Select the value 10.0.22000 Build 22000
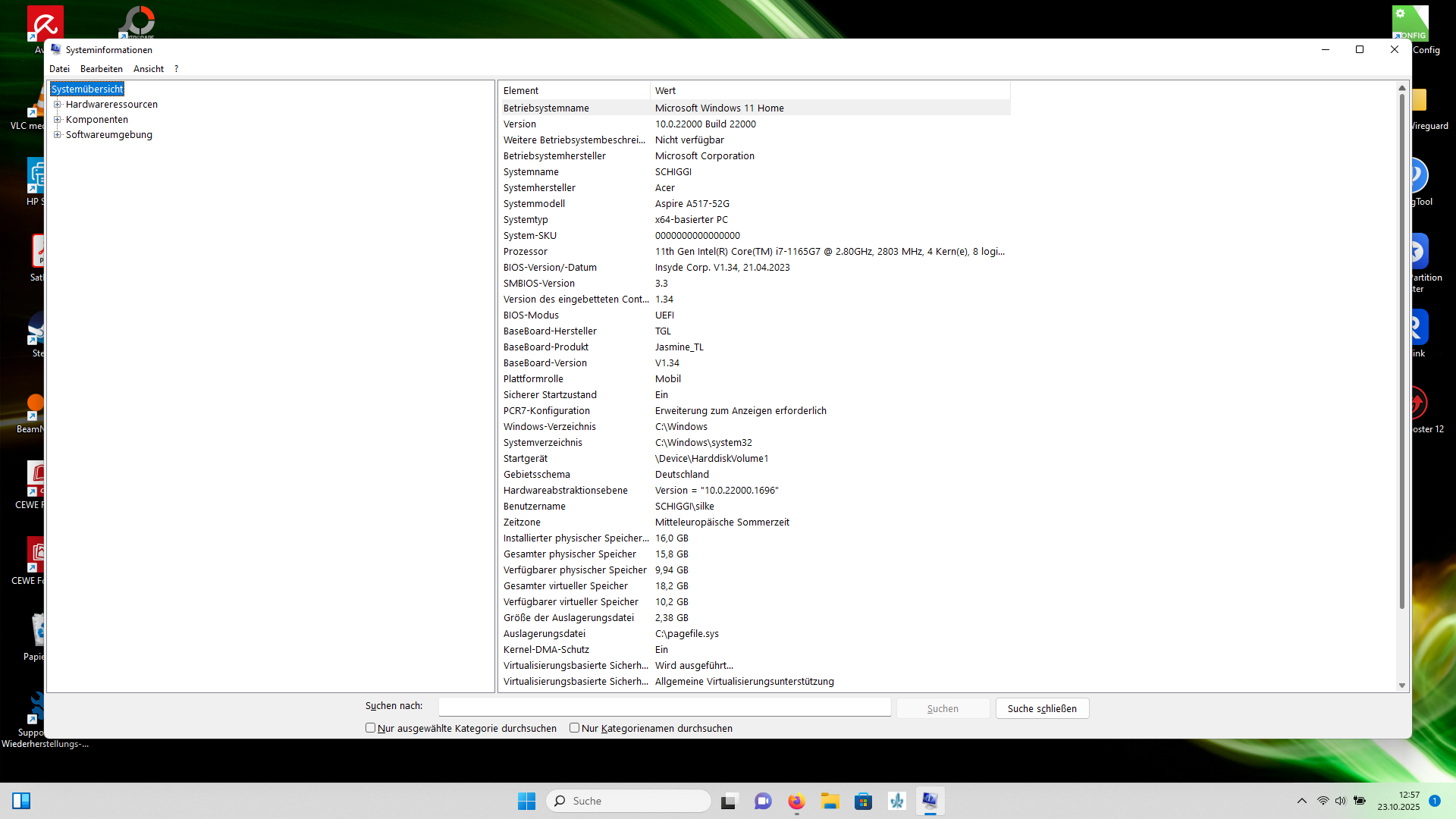 coord(705,124)
